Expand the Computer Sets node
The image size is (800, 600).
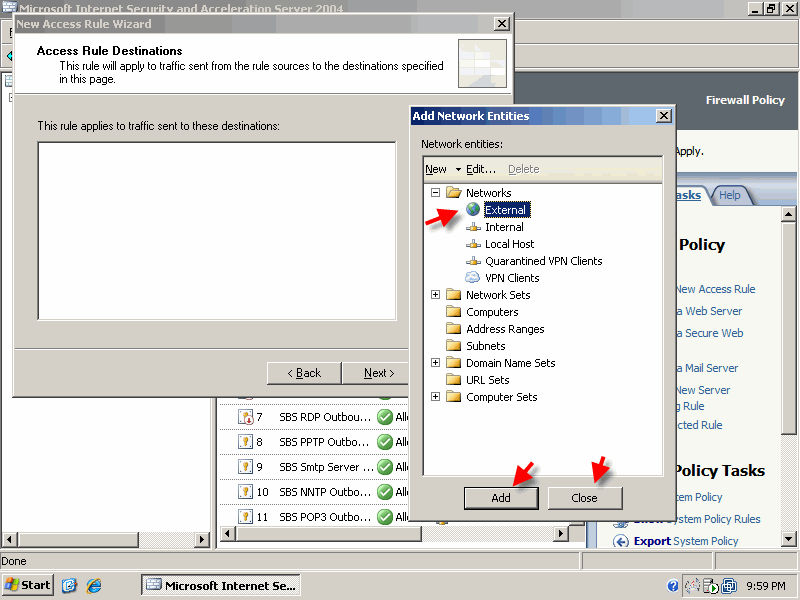435,396
